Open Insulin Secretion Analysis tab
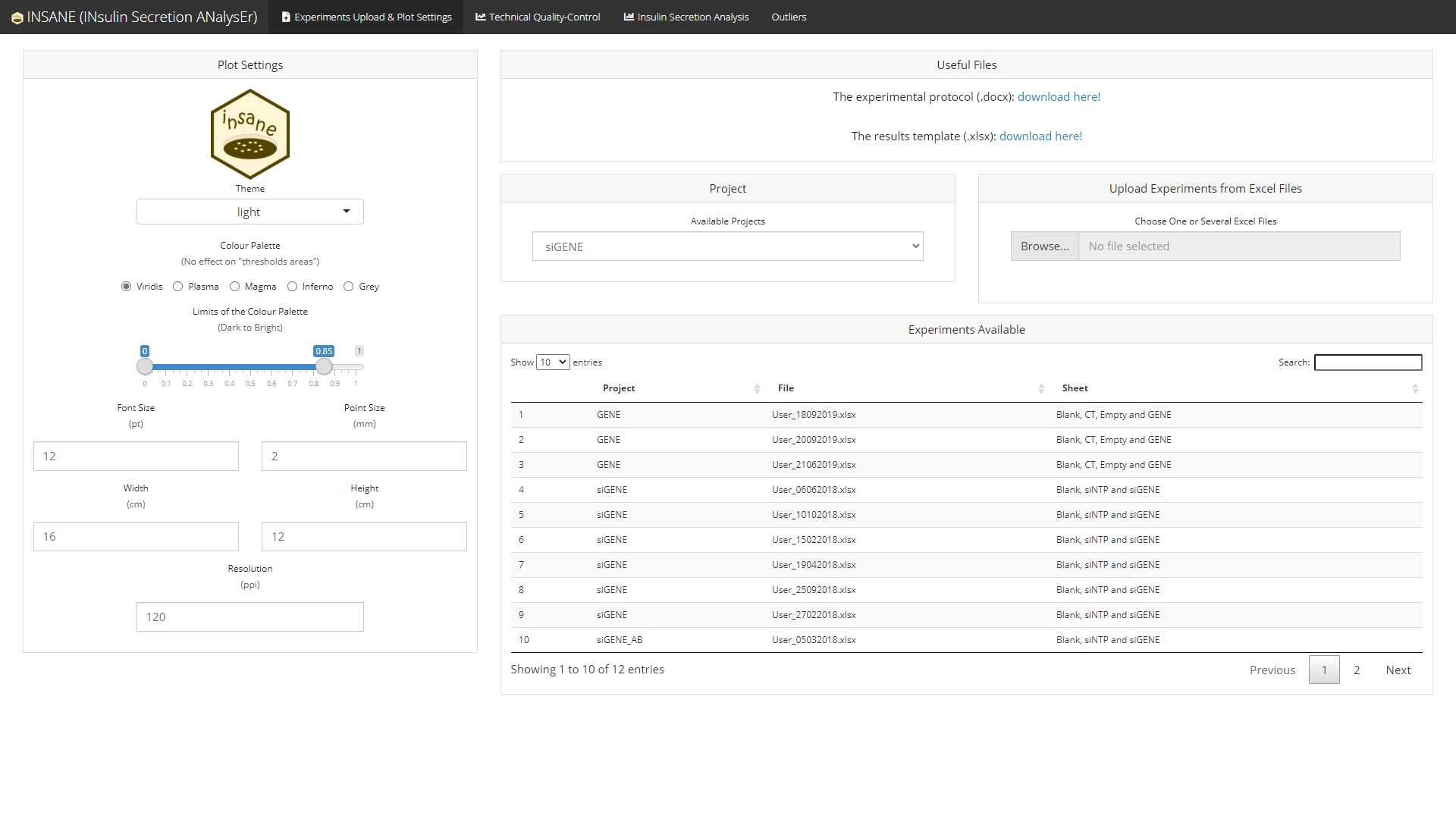 (686, 17)
